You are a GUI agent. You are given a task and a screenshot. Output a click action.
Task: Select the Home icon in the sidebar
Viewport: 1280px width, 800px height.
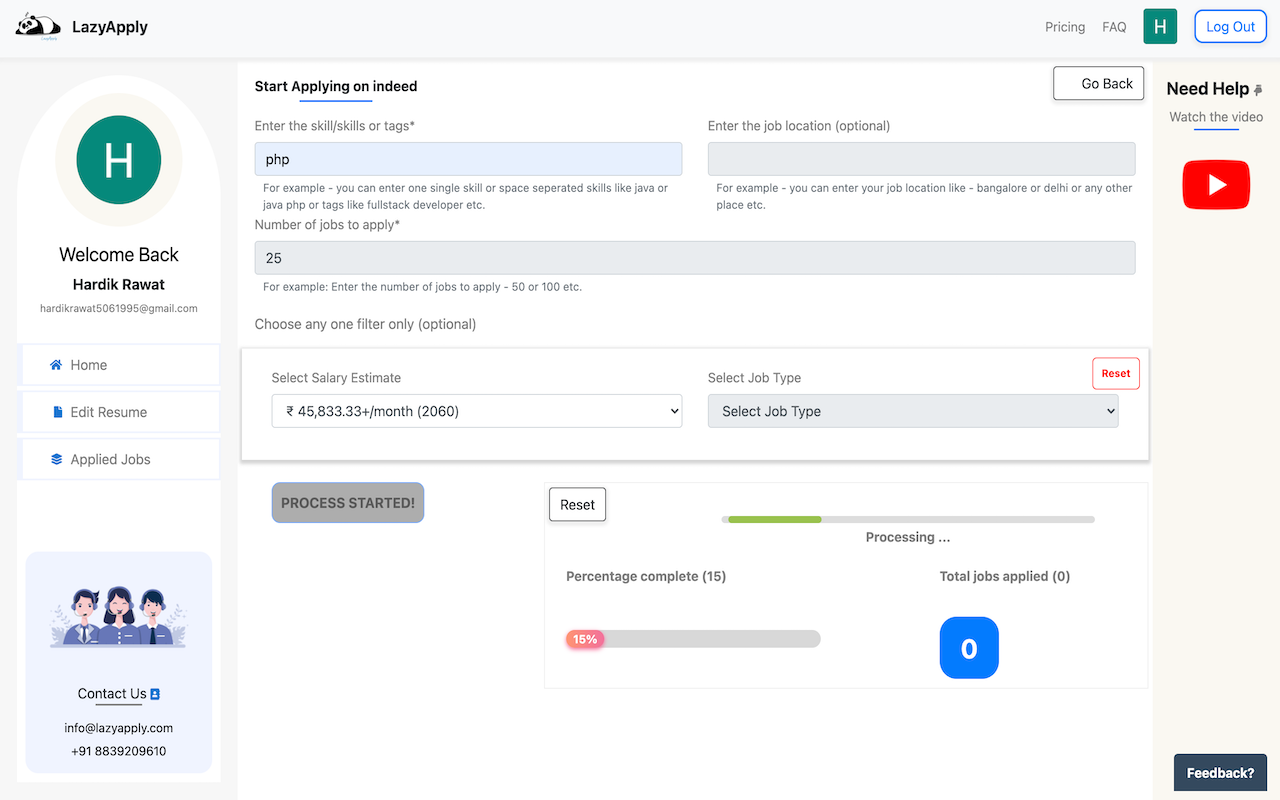coord(56,364)
